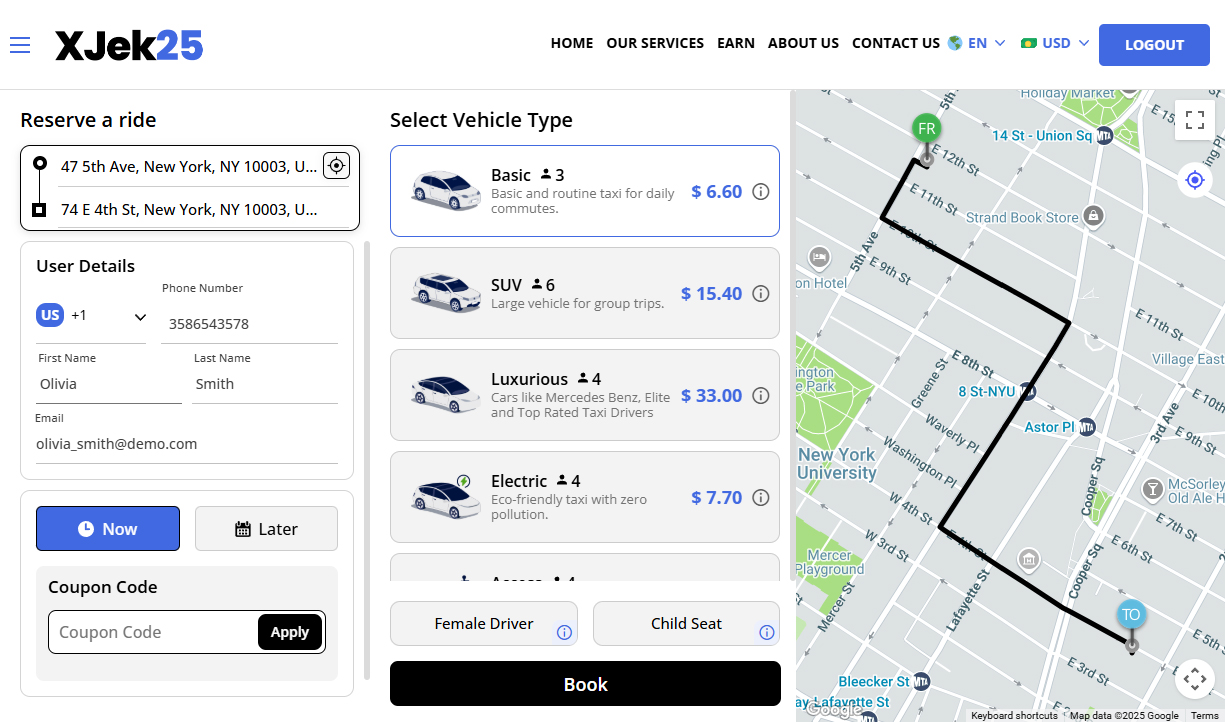Switch ride scheduling to Later
Viewport: 1225px width, 722px height.
point(266,528)
